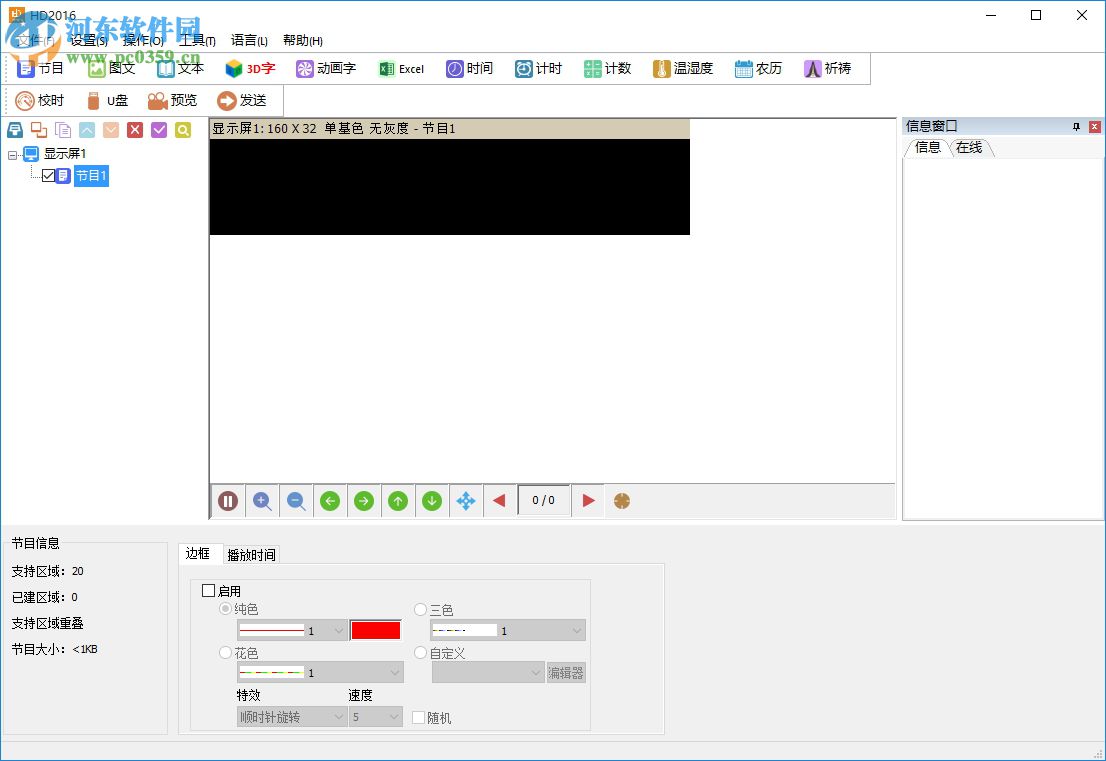Add a 温湿度 temperature-humidity display
Image resolution: width=1106 pixels, height=761 pixels.
pyautogui.click(x=683, y=68)
